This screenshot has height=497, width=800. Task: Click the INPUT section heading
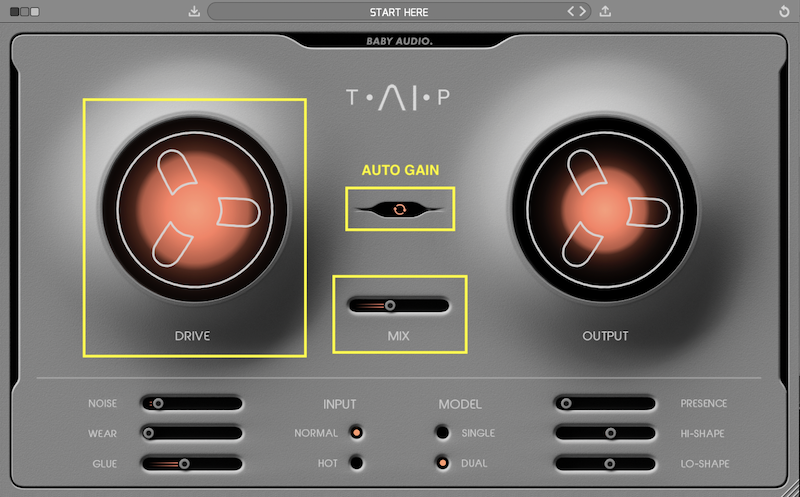(x=339, y=404)
